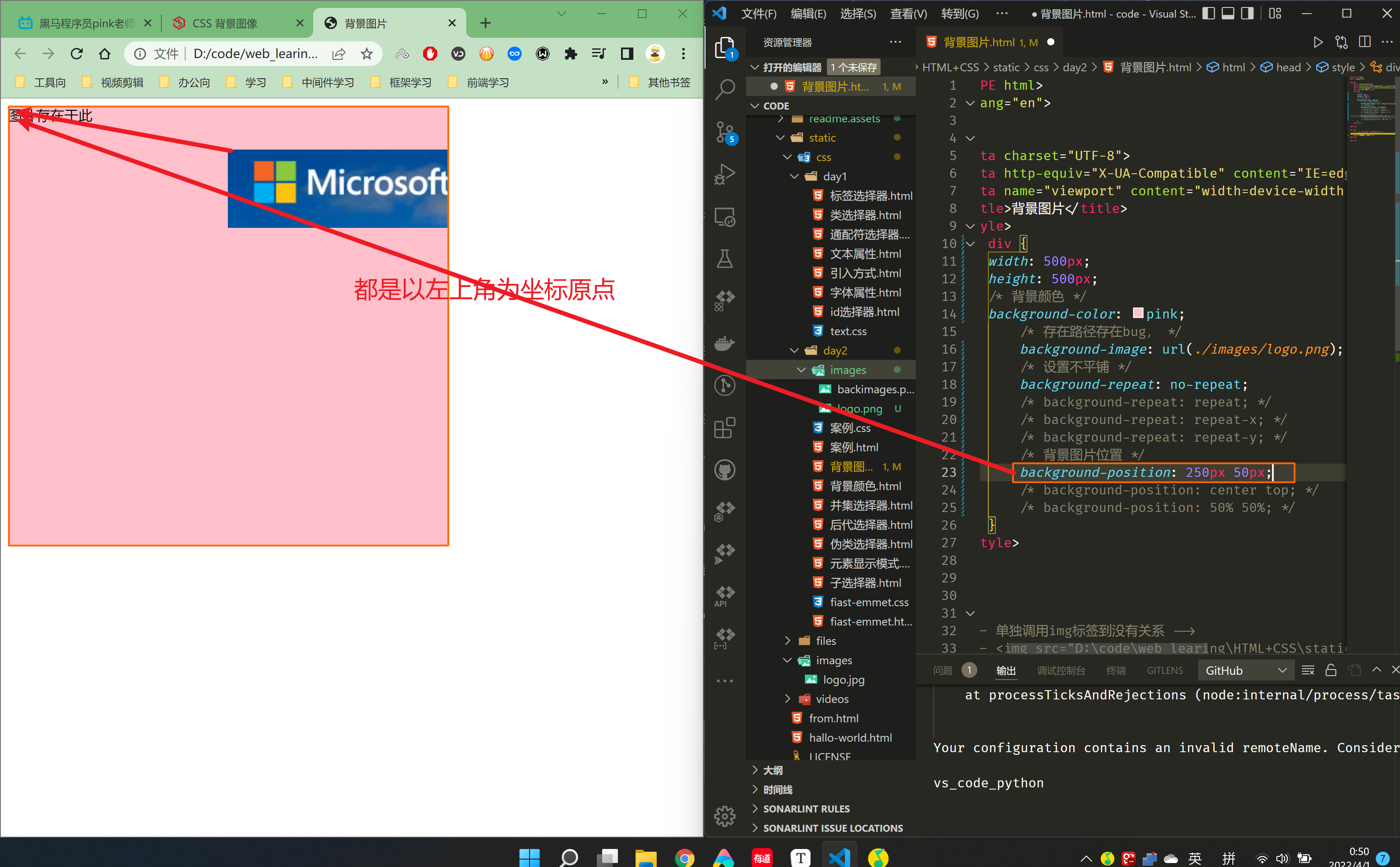Toggle output panel scroll lock icon
The image size is (1400, 867).
(x=1331, y=670)
